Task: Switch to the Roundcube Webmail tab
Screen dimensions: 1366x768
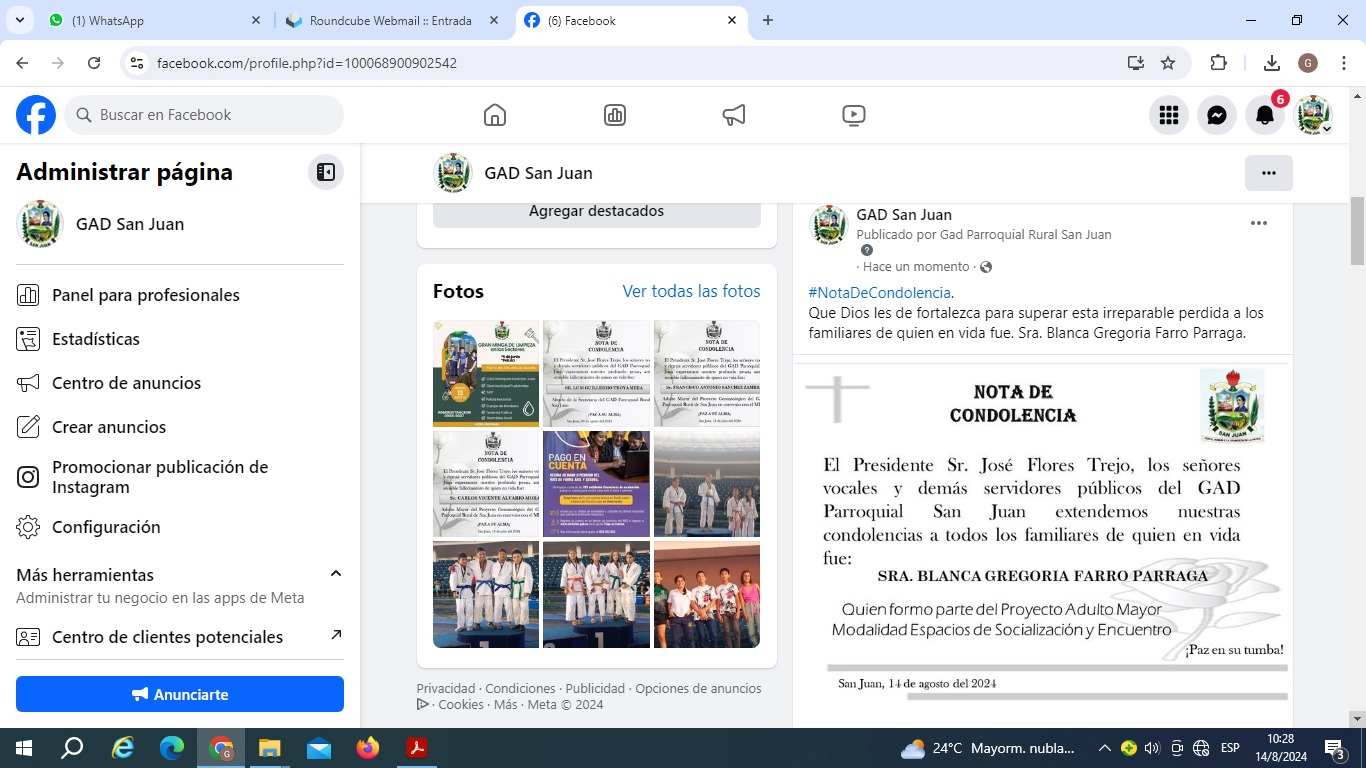Action: coord(390,21)
